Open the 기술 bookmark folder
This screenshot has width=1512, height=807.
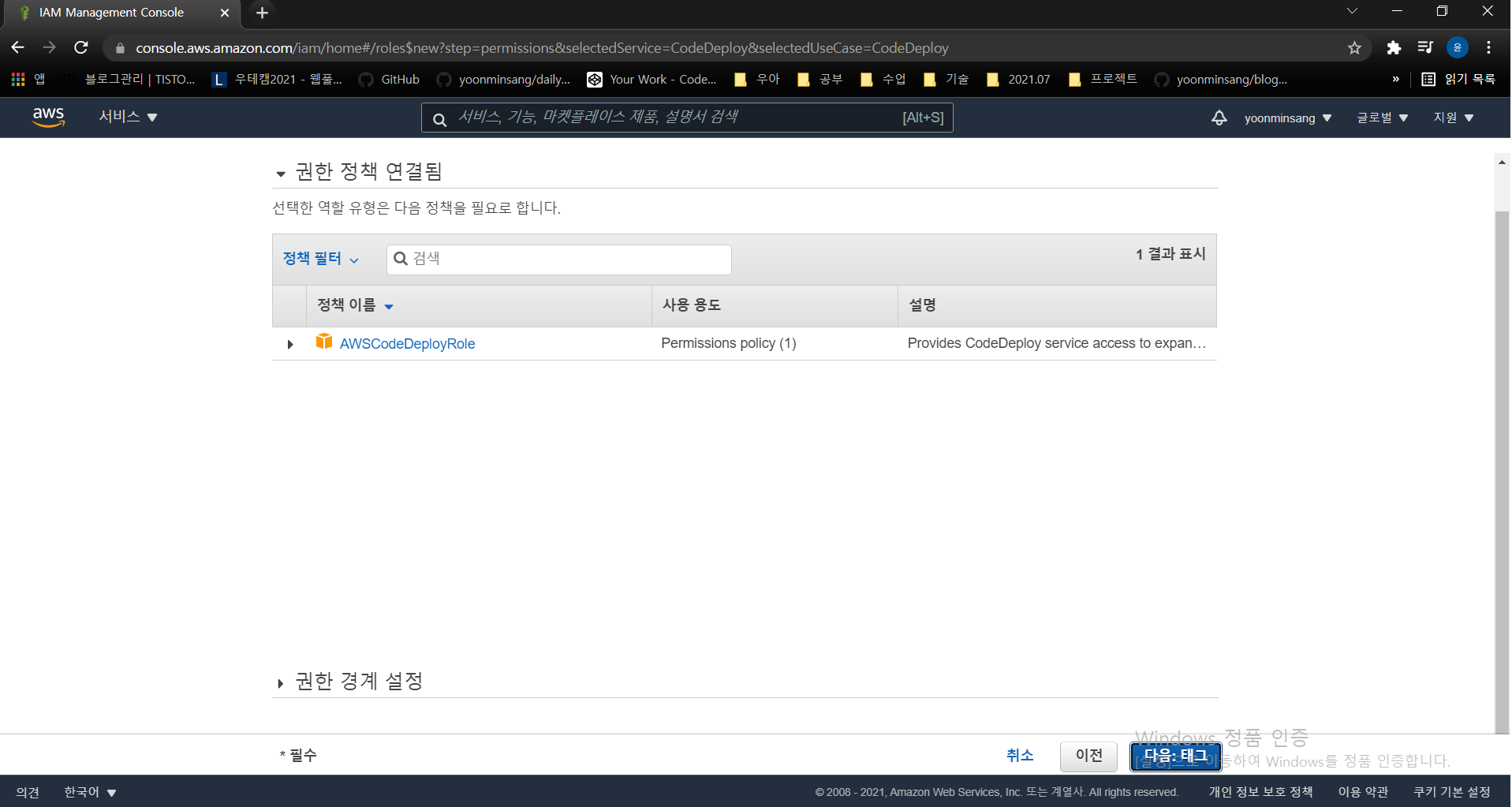[x=946, y=79]
